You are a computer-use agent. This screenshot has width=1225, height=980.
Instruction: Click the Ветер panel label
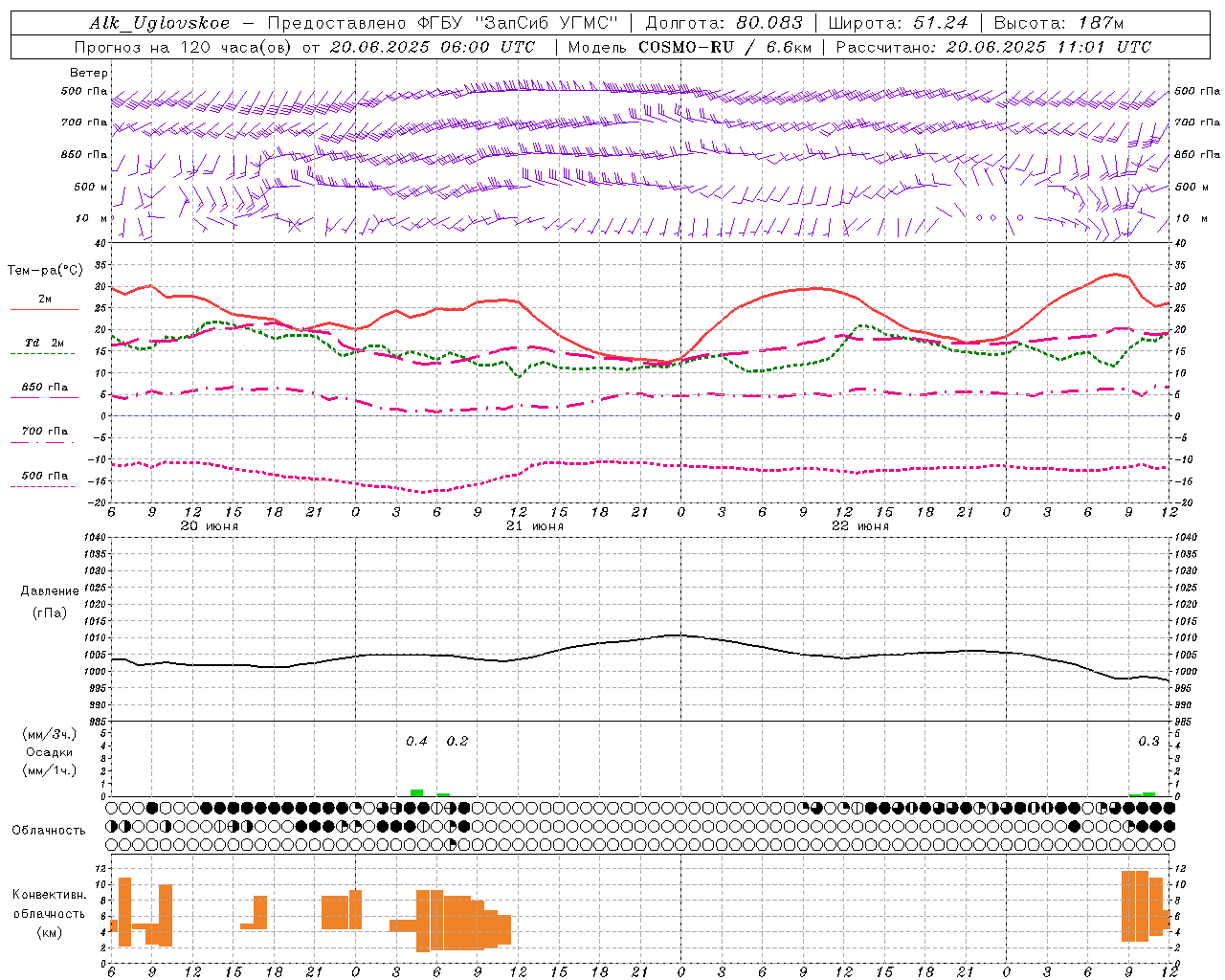[x=89, y=73]
